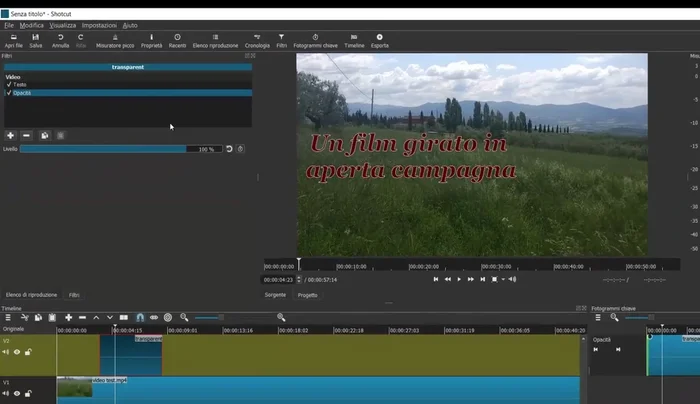Add a new filter with plus button
Screen dimensions: 700x404
coord(10,135)
